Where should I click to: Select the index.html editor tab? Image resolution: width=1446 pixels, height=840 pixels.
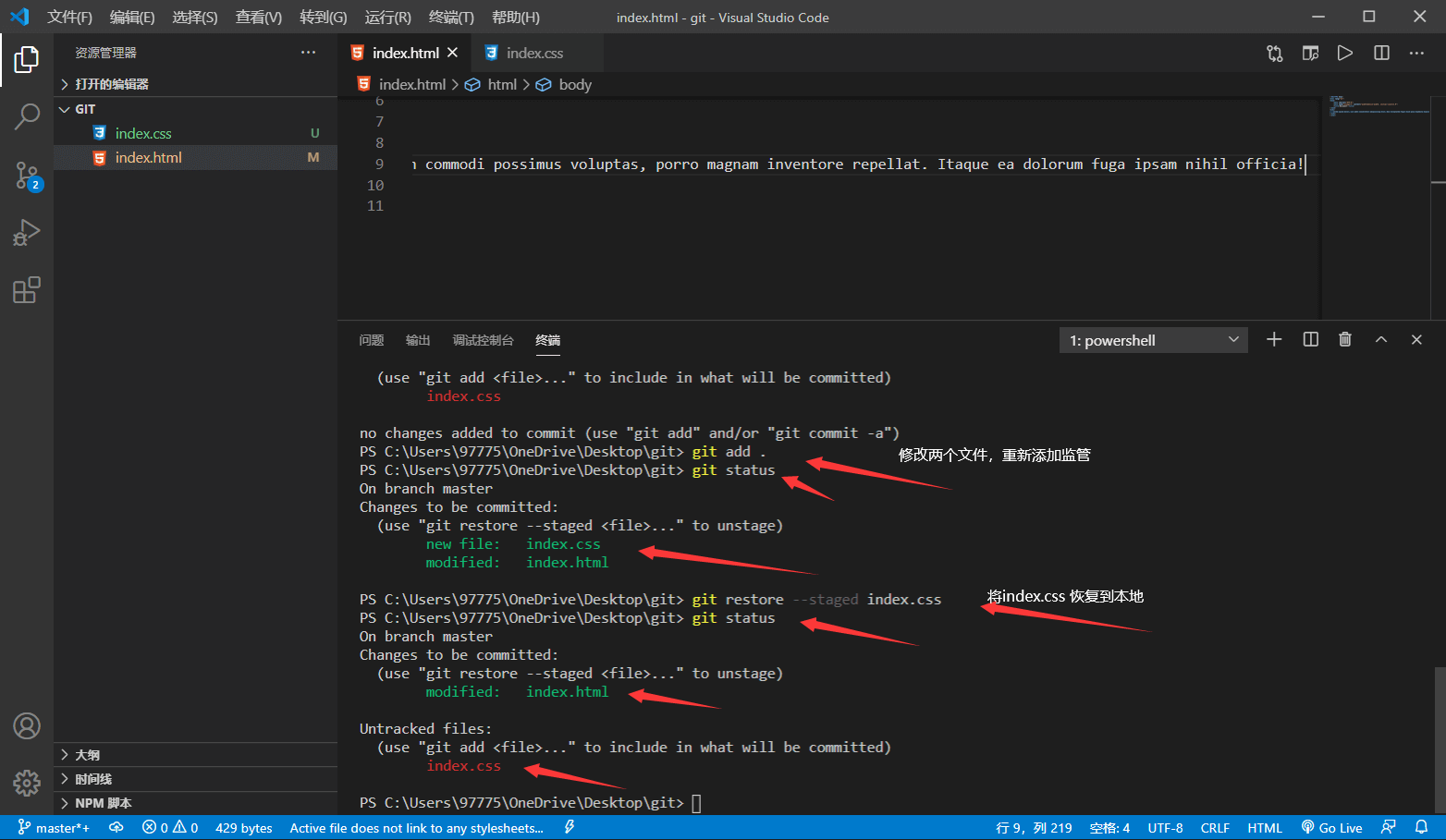tap(404, 53)
